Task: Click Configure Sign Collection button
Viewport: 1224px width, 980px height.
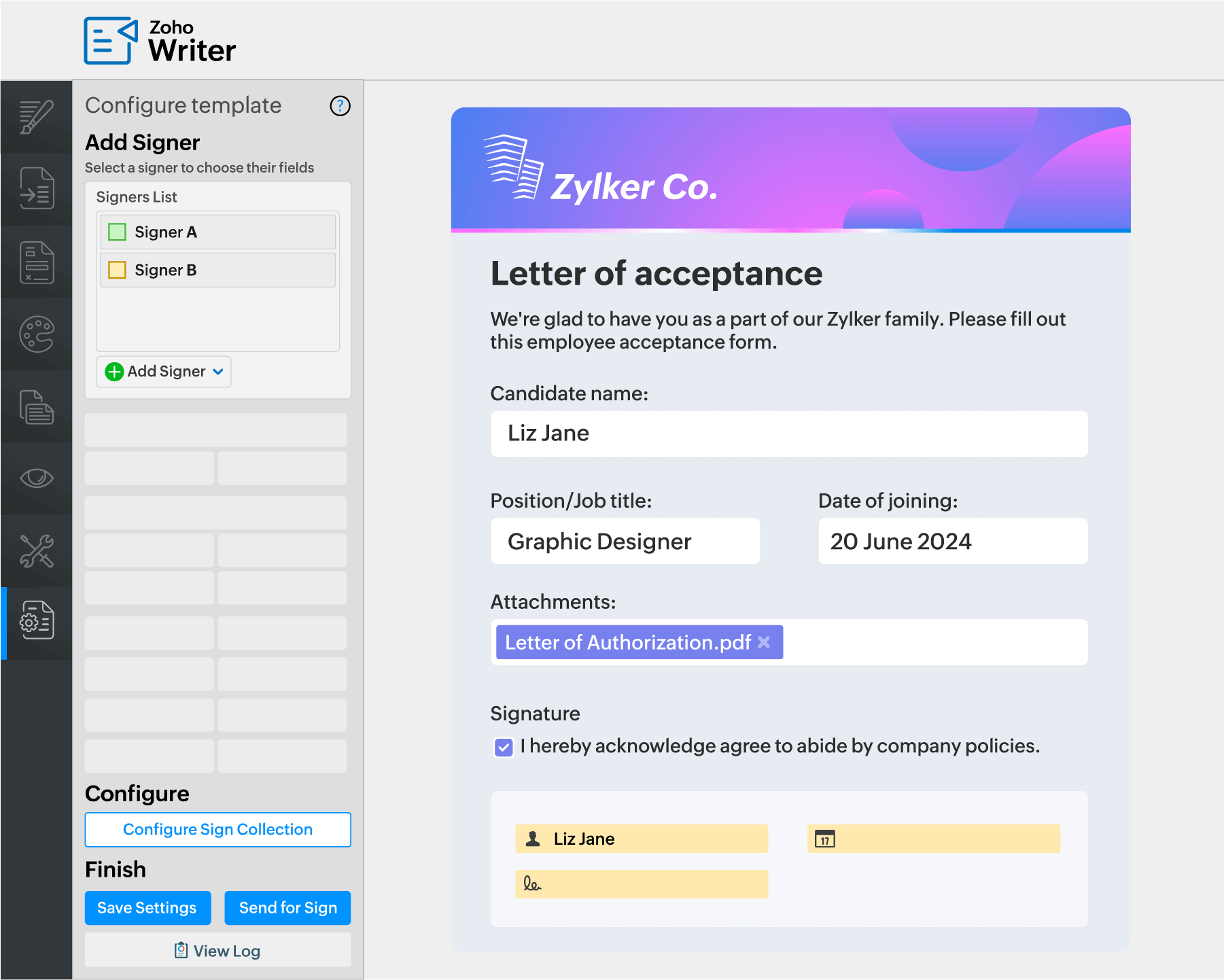Action: pyautogui.click(x=217, y=830)
